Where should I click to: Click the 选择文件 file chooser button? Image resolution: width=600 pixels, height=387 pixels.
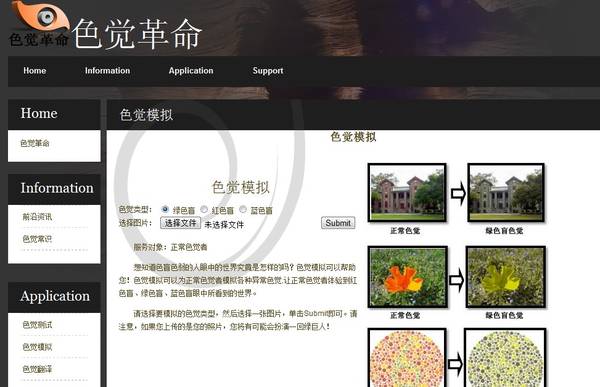point(180,223)
